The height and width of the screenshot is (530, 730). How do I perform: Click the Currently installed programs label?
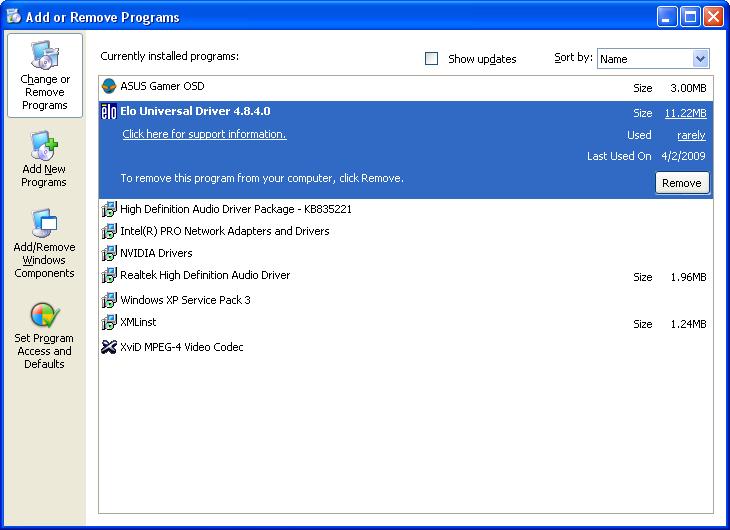[169, 56]
